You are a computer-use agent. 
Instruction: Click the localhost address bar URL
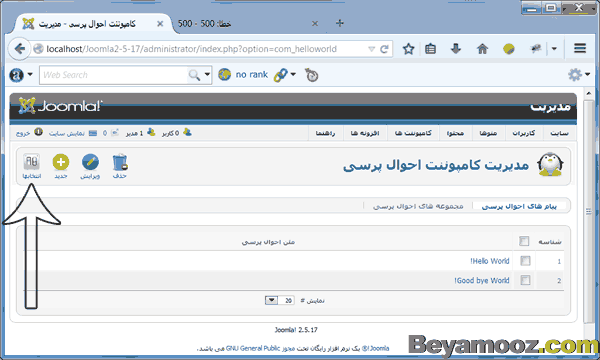click(x=191, y=49)
